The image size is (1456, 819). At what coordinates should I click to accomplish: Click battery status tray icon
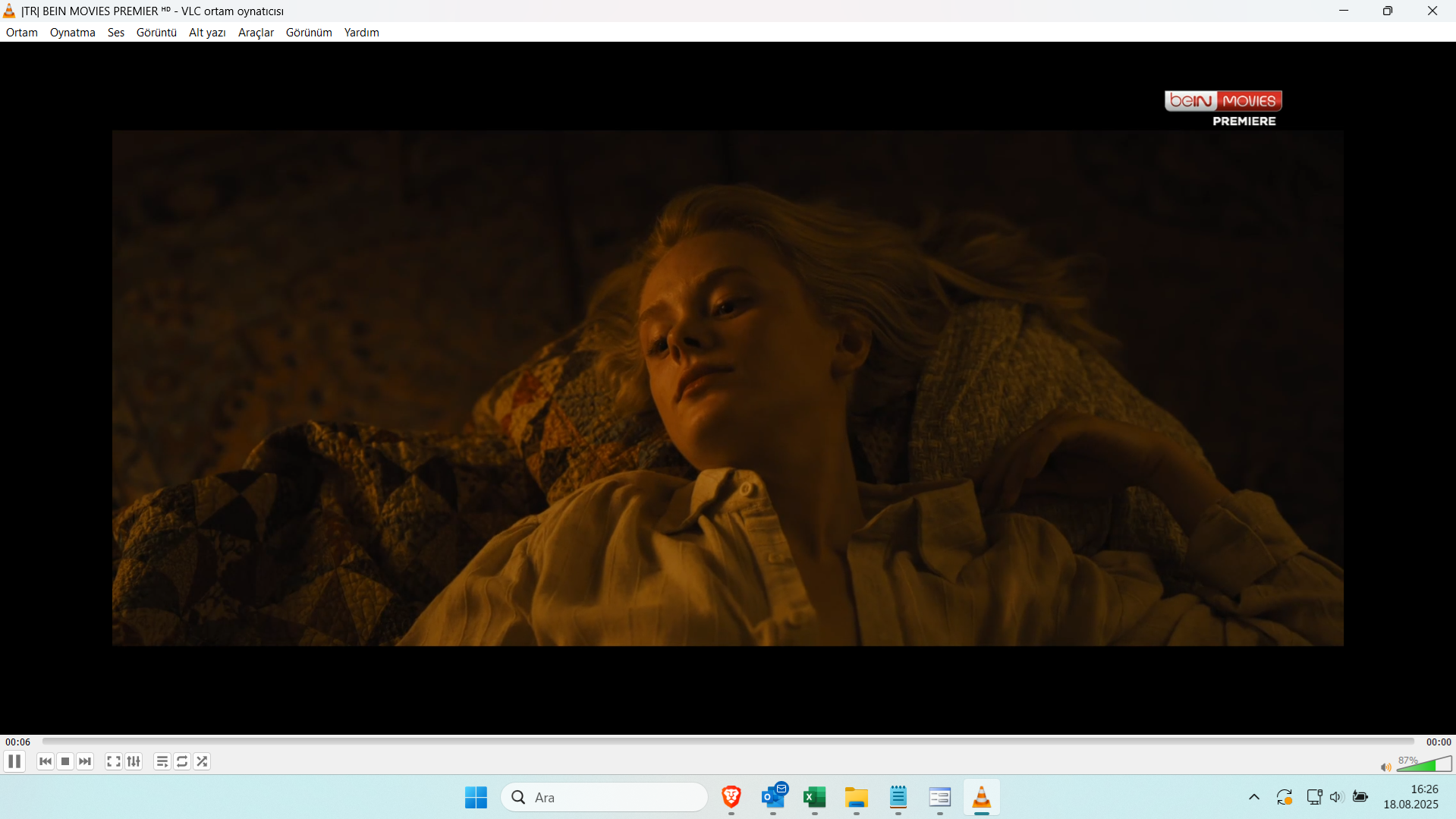1360,797
